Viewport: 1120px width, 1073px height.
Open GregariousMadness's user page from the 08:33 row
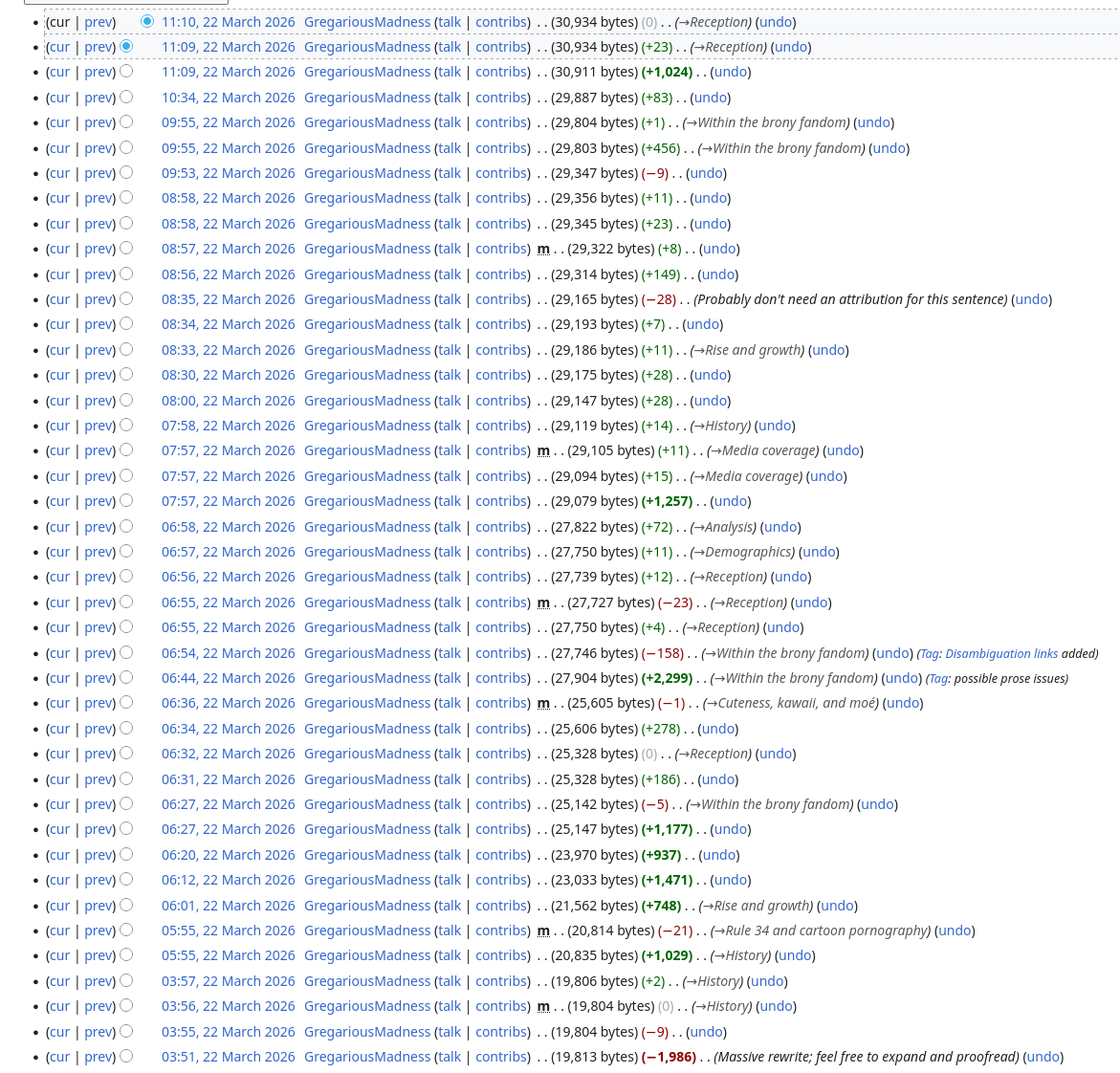367,350
